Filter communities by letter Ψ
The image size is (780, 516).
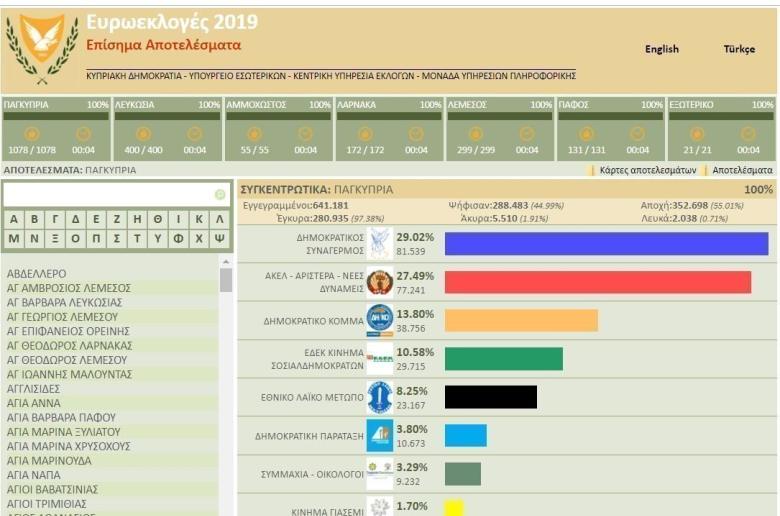pyautogui.click(x=219, y=238)
